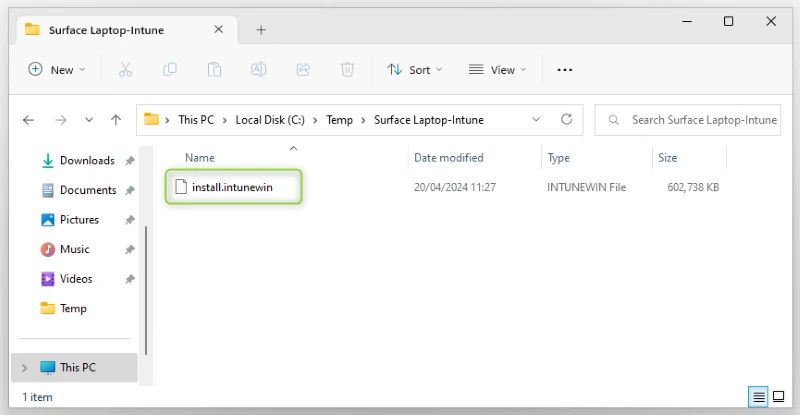800x415 pixels.
Task: Click the install.intunewin file icon
Action: [181, 187]
